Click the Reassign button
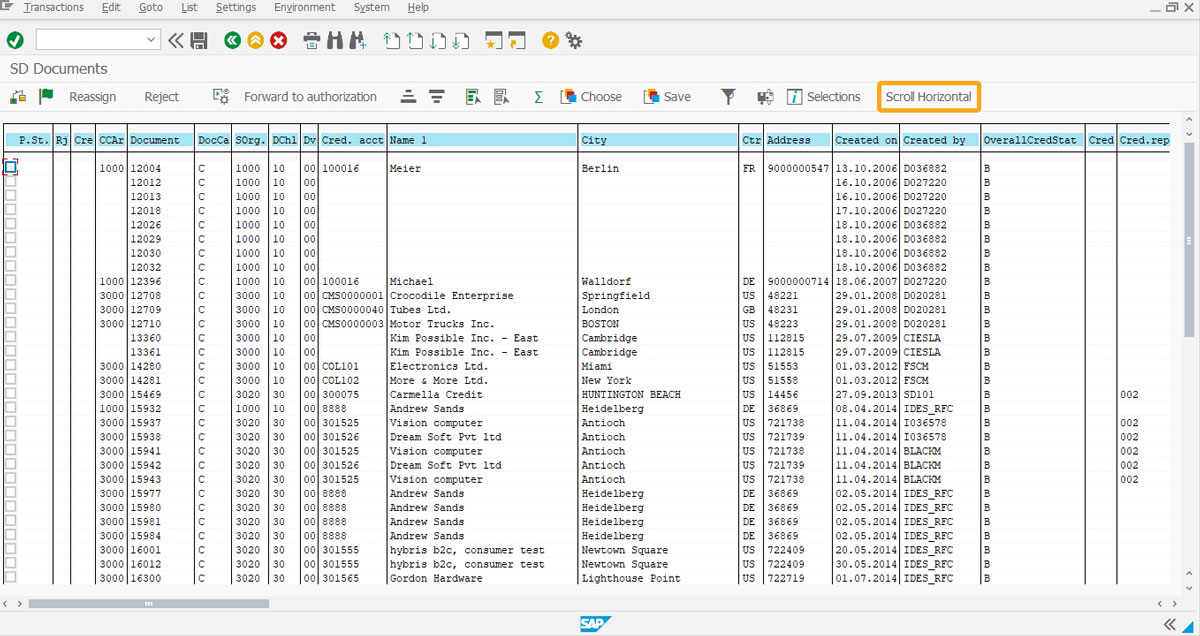Screen dimensions: 1200x636 pyautogui.click(x=93, y=97)
